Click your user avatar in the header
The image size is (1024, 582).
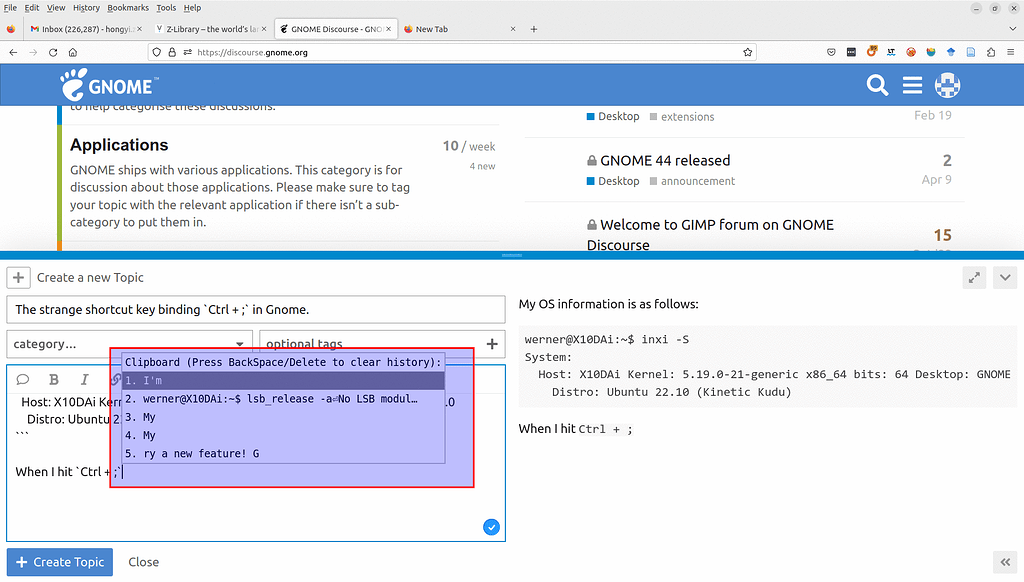pos(947,85)
